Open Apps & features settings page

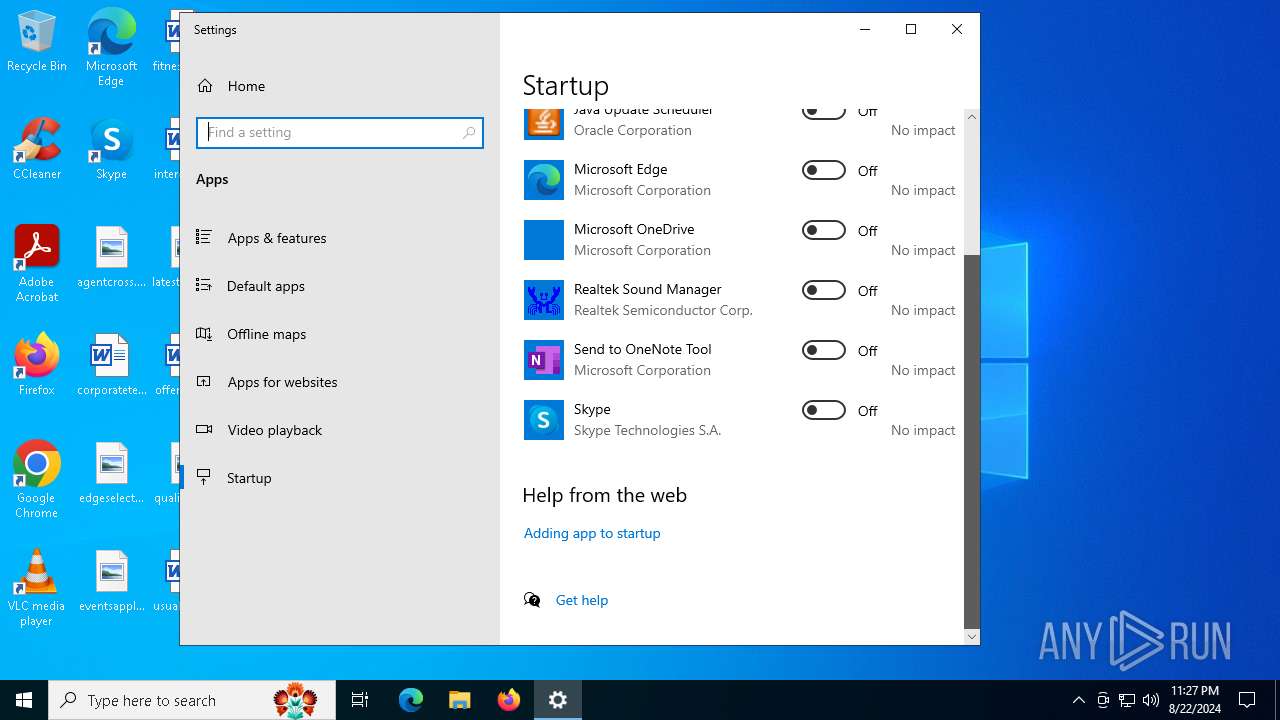point(340,238)
